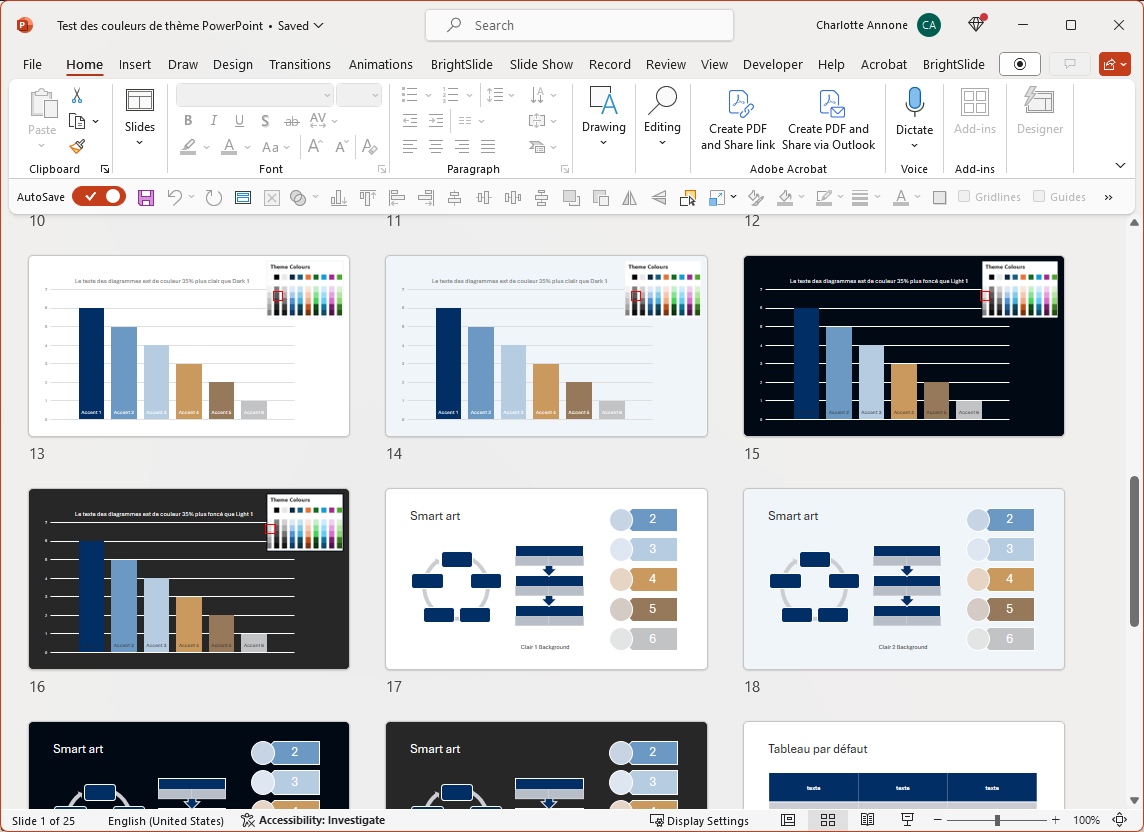This screenshot has width=1144, height=832.
Task: Toggle text Shadow formatting
Action: 265,121
